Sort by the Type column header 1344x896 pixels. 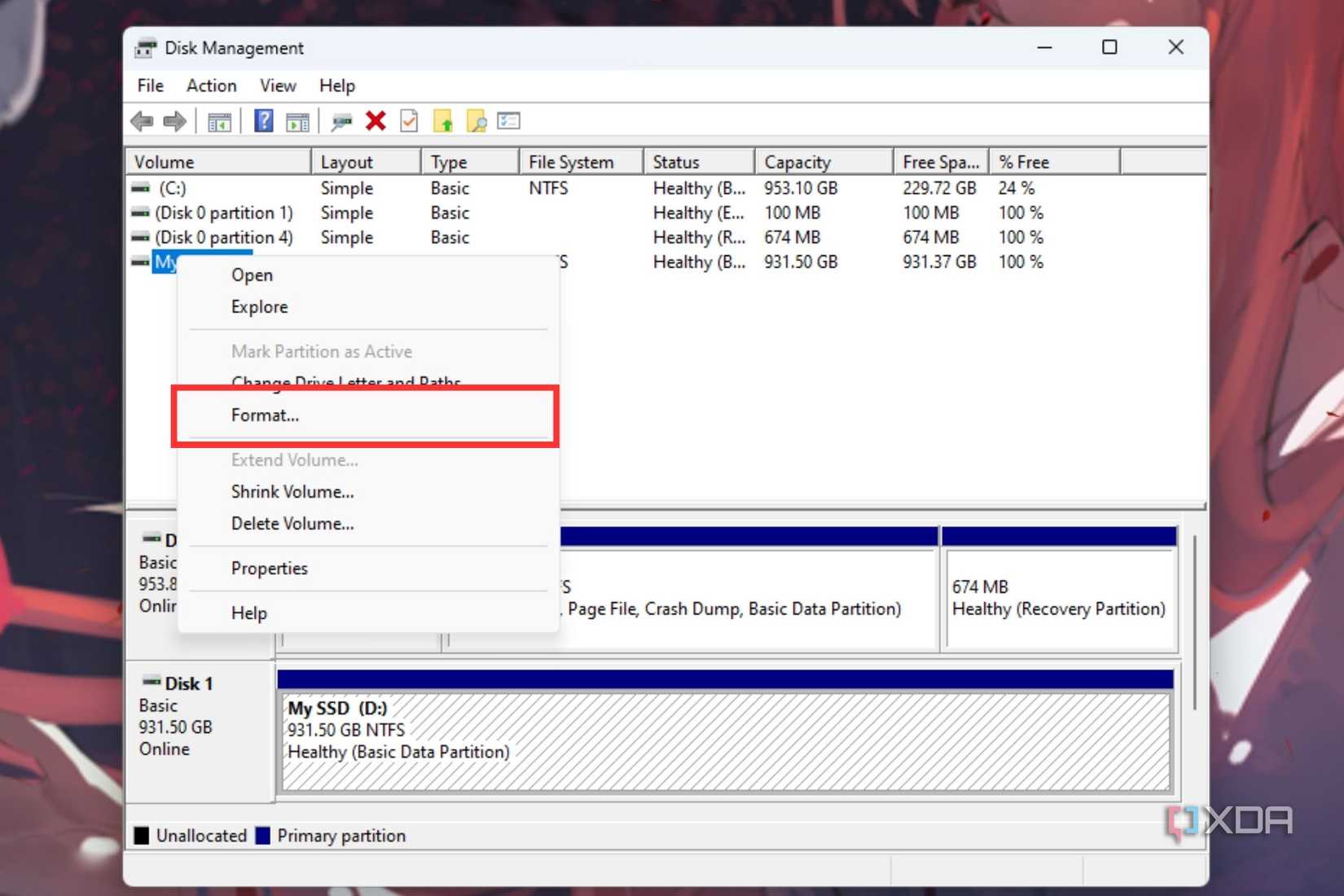point(470,162)
